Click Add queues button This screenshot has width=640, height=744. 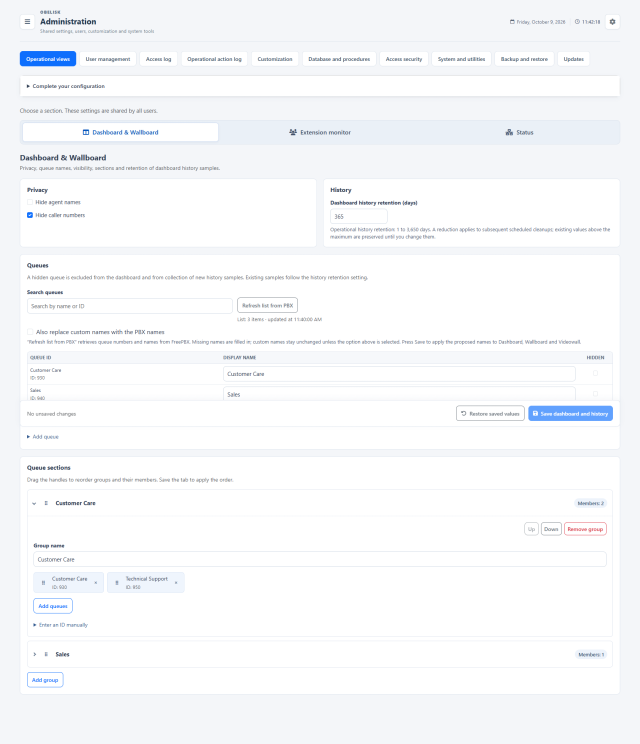(x=53, y=606)
